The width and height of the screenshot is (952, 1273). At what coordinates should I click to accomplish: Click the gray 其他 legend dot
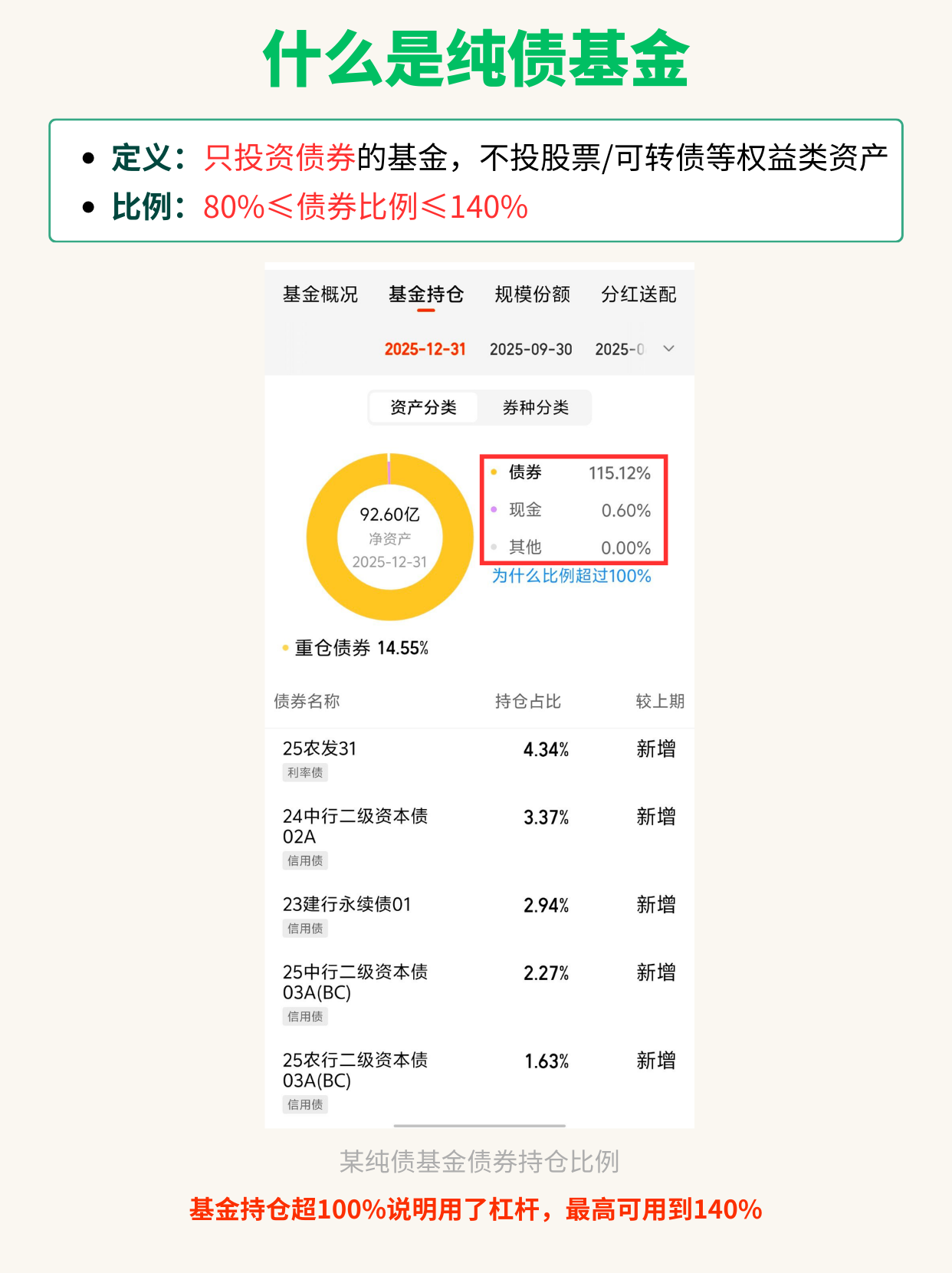pyautogui.click(x=494, y=548)
